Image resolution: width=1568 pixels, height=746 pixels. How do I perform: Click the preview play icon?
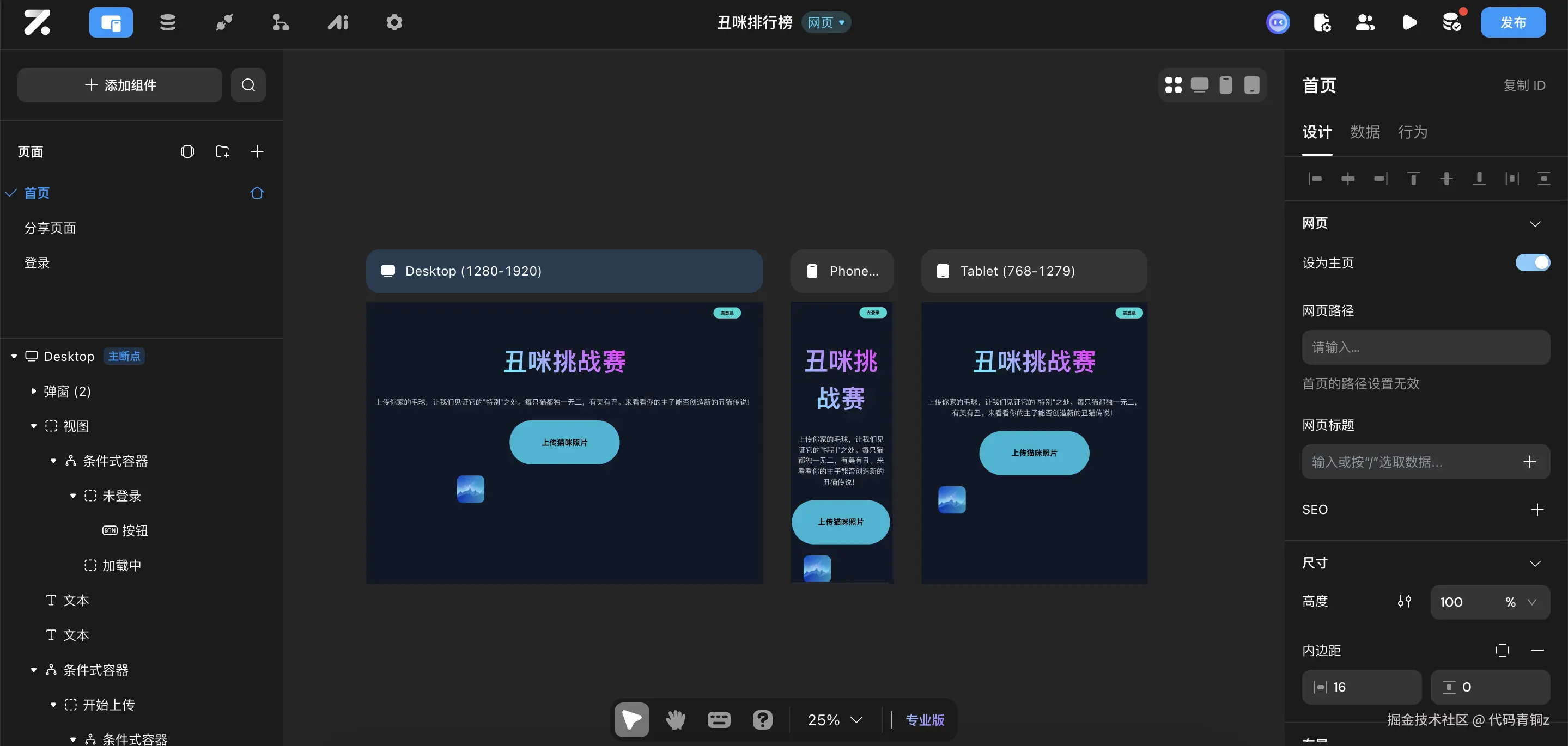pos(1409,22)
